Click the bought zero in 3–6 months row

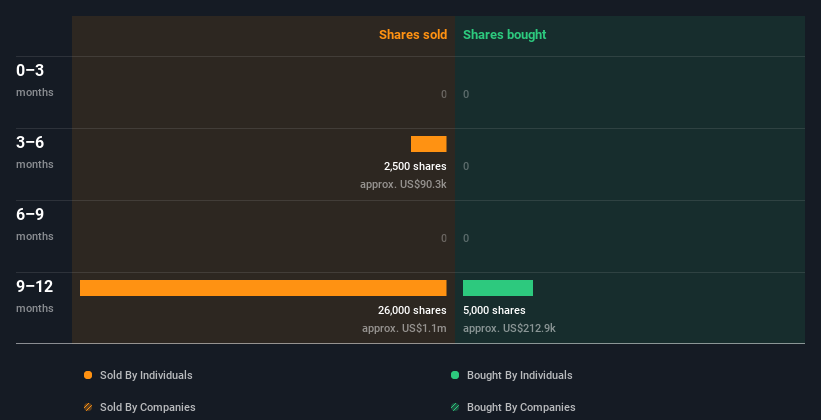click(x=466, y=167)
